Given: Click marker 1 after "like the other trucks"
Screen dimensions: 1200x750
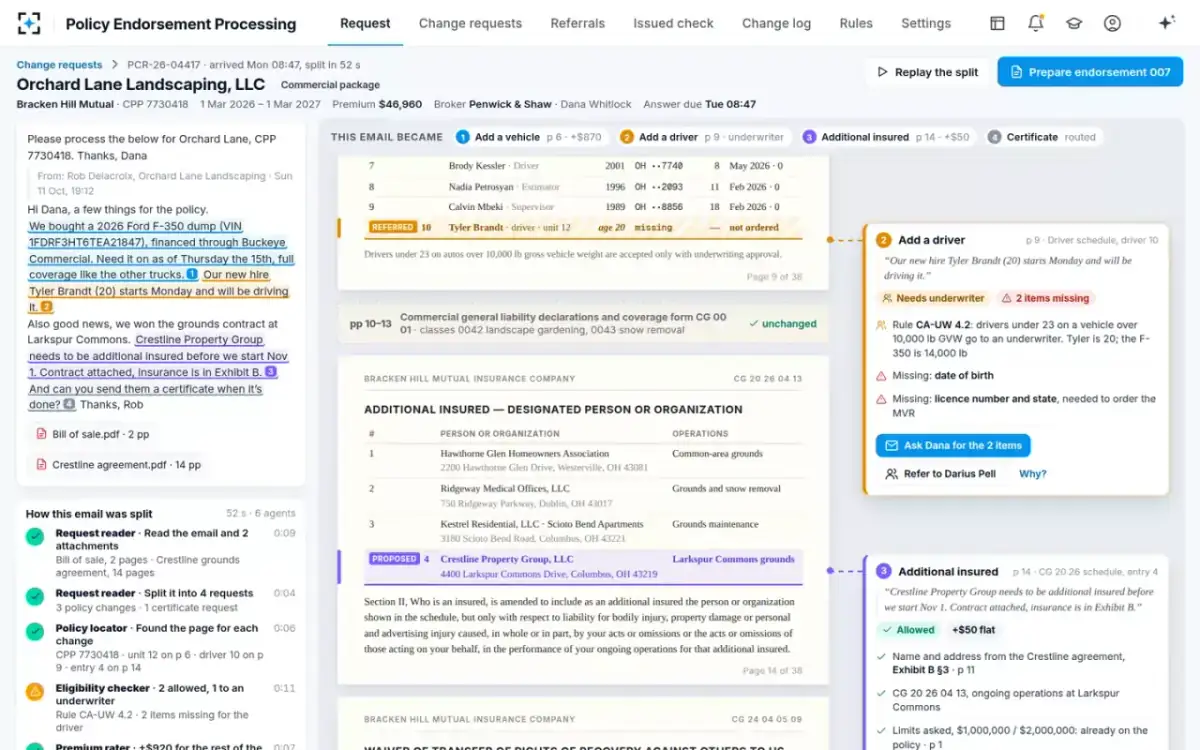Looking at the screenshot, I should click(191, 274).
